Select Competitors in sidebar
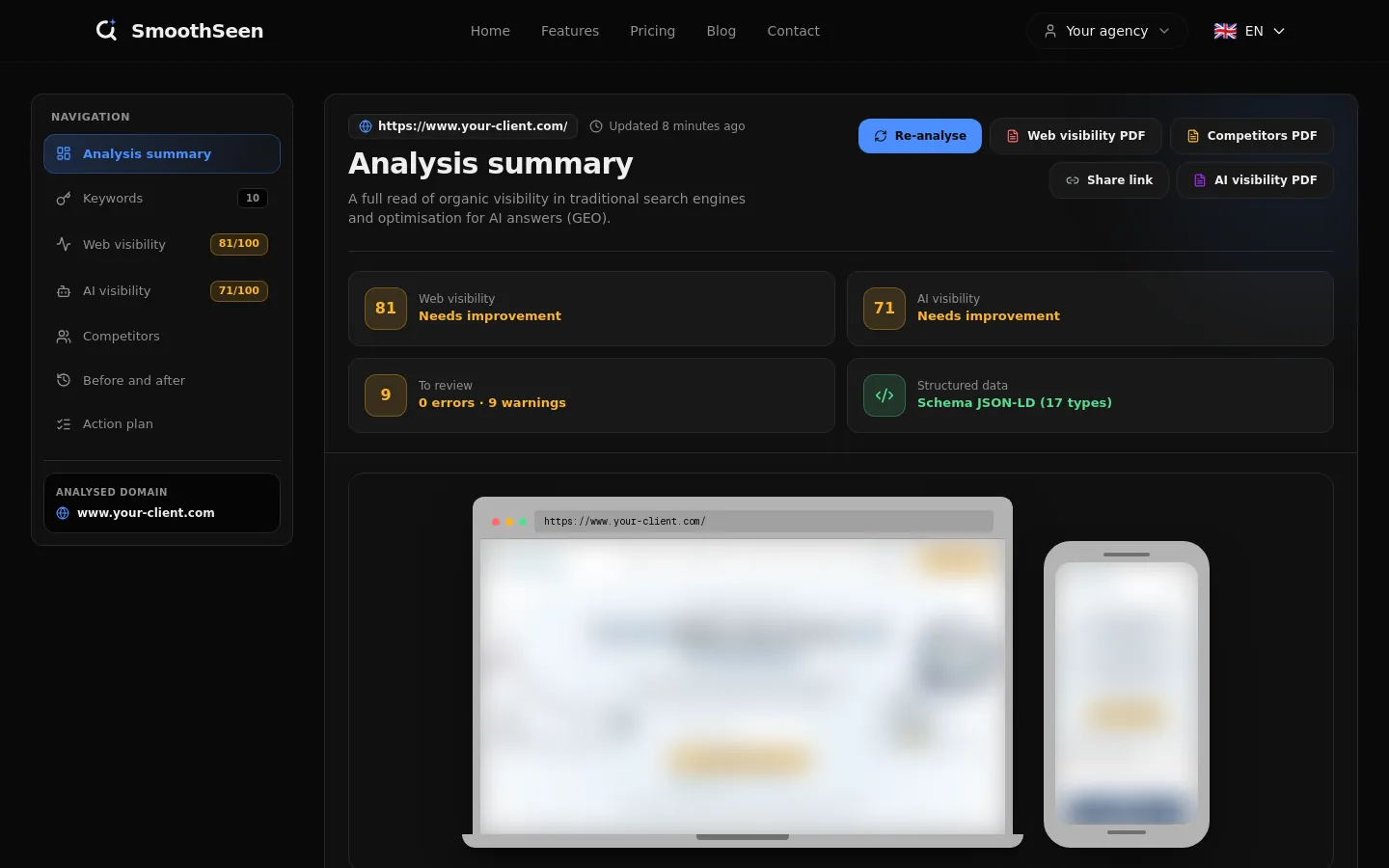The width and height of the screenshot is (1389, 868). (162, 337)
